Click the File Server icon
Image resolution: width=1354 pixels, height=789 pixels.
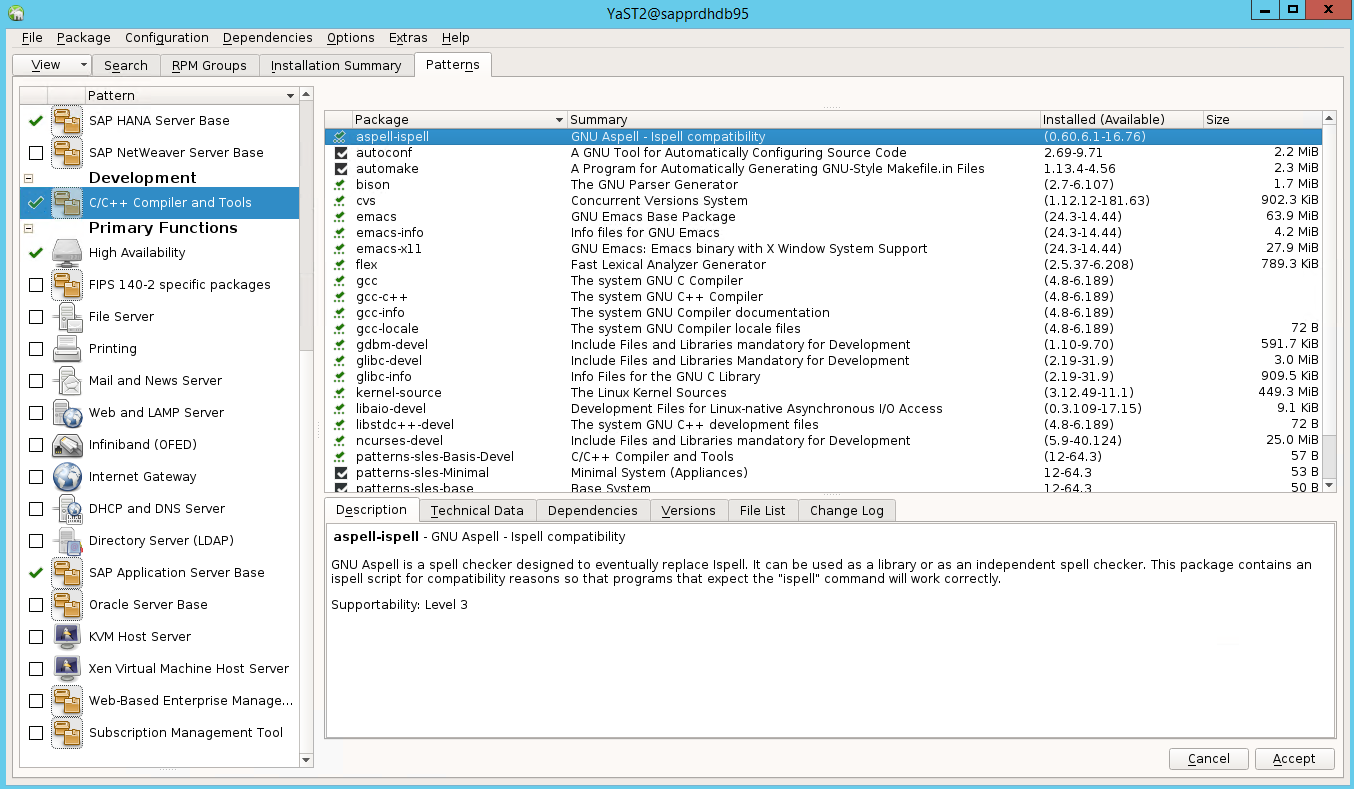(x=66, y=316)
